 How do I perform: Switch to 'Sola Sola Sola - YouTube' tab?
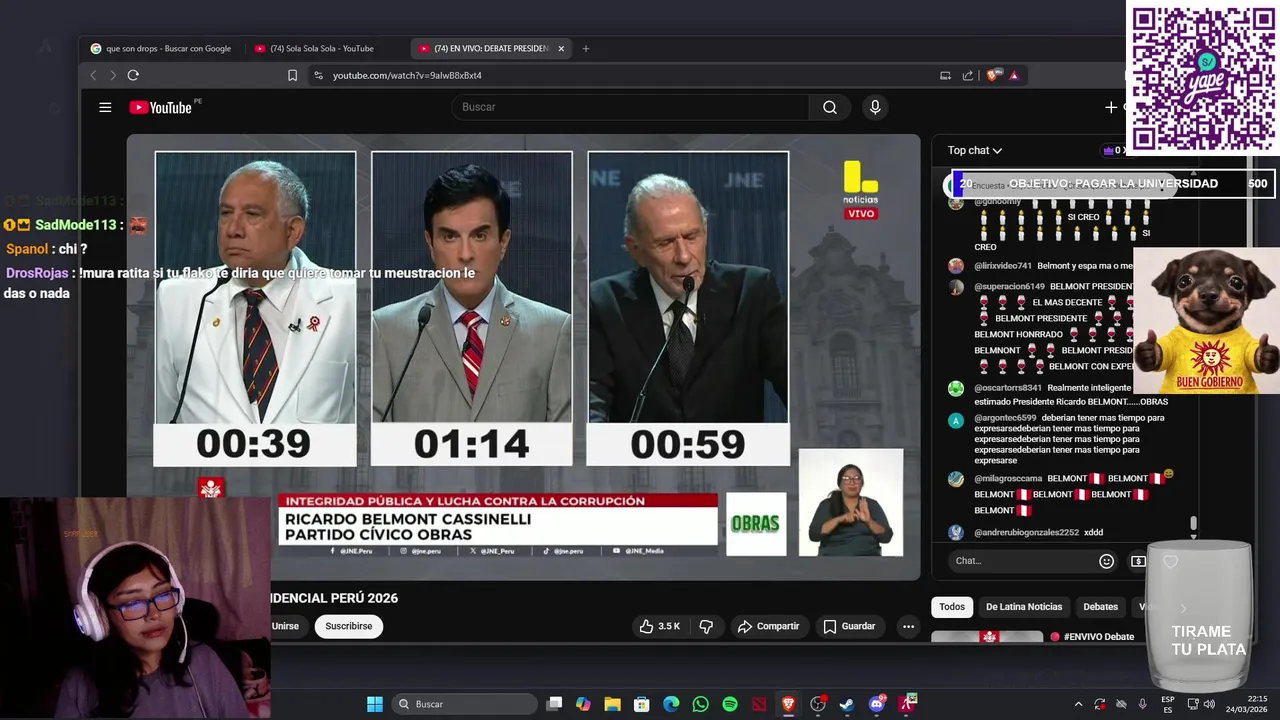pos(322,48)
